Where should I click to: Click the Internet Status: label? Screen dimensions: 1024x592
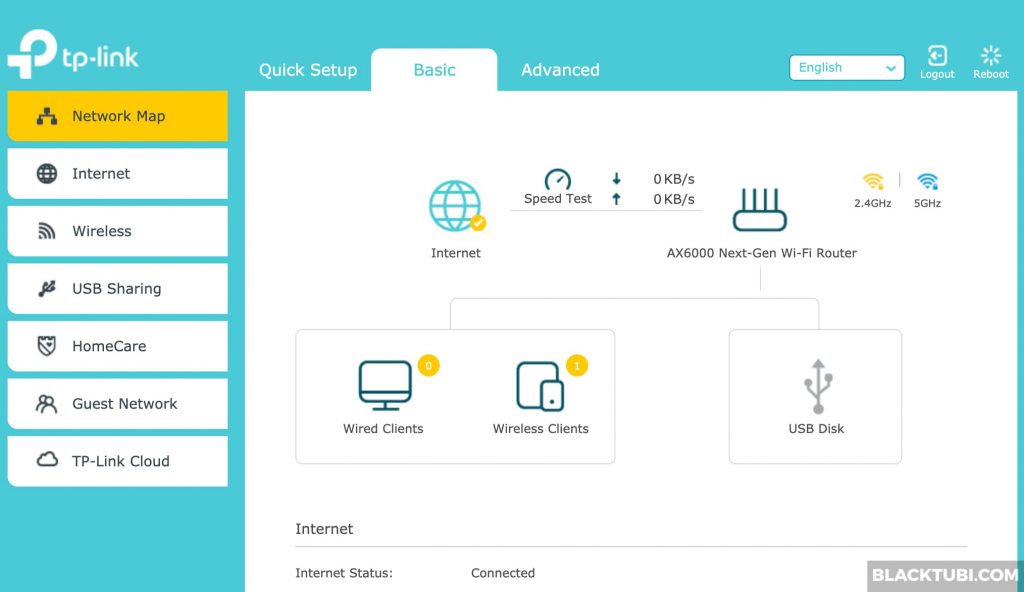pos(344,573)
